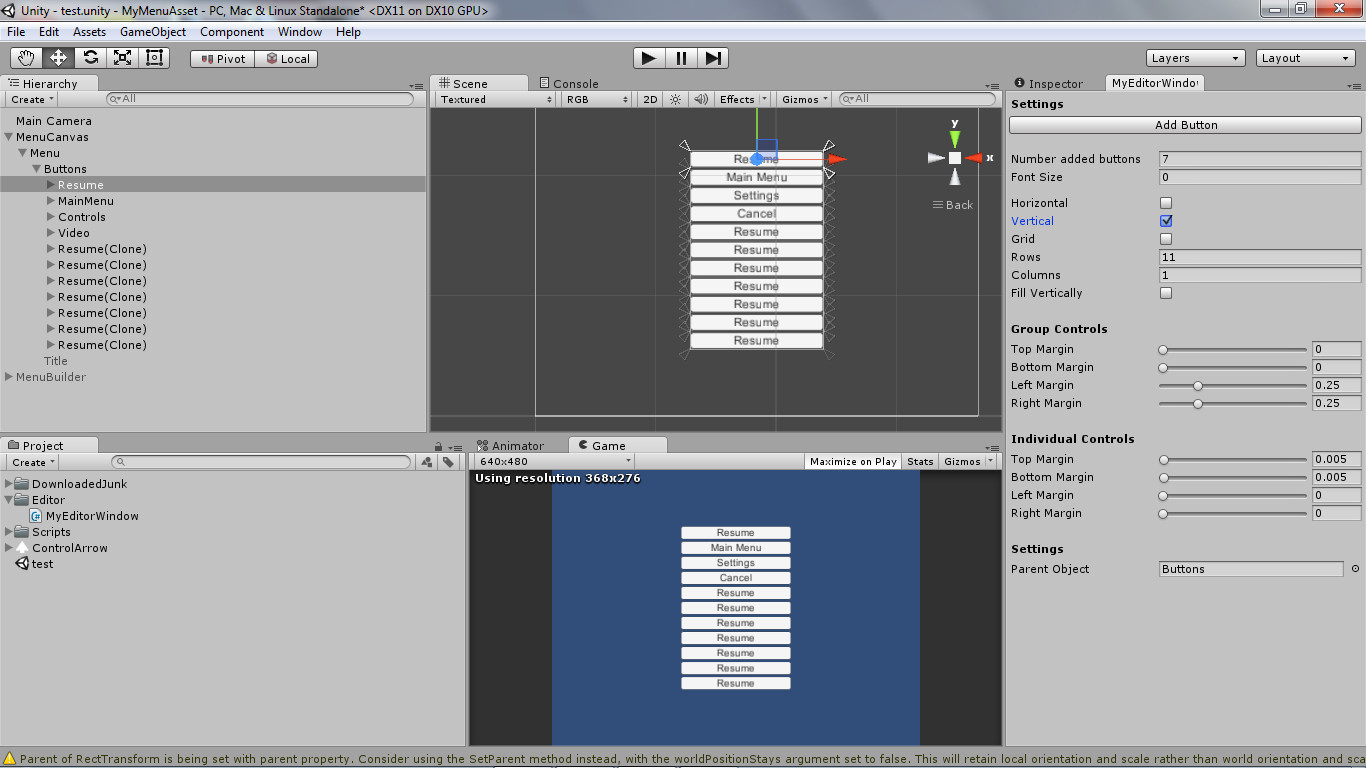
Task: Open the GameObject menu
Action: click(152, 31)
